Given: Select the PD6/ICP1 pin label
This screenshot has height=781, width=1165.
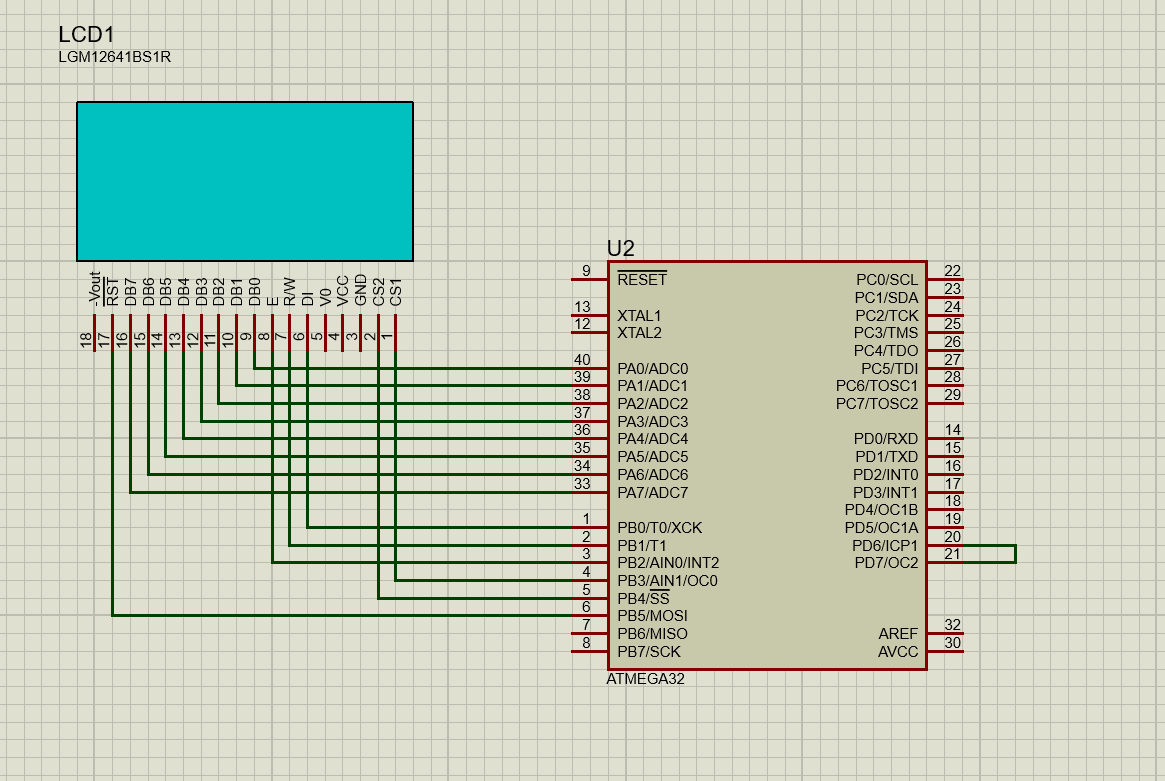Looking at the screenshot, I should click(885, 545).
